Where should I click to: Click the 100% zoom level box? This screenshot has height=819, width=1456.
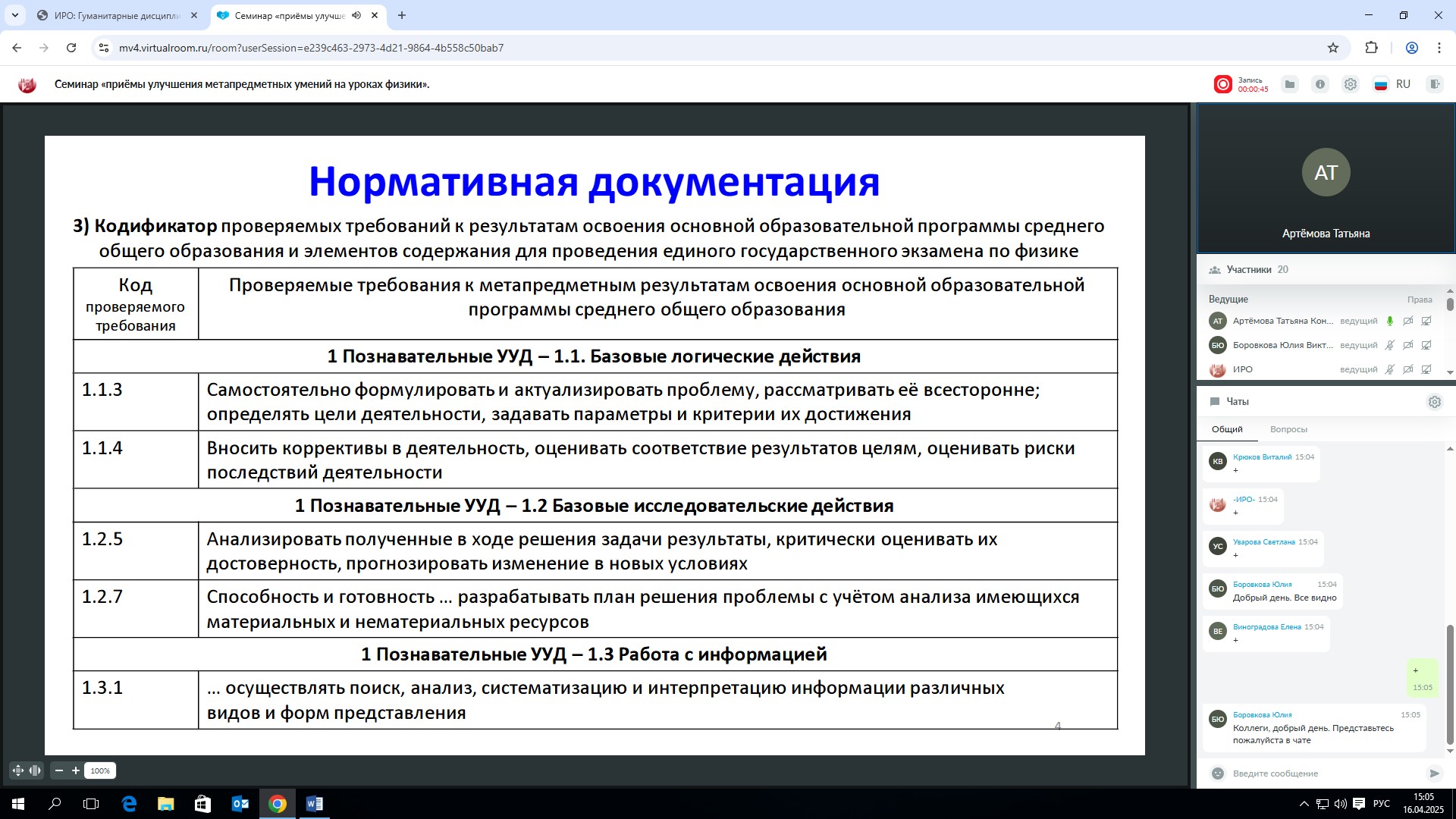[x=100, y=770]
